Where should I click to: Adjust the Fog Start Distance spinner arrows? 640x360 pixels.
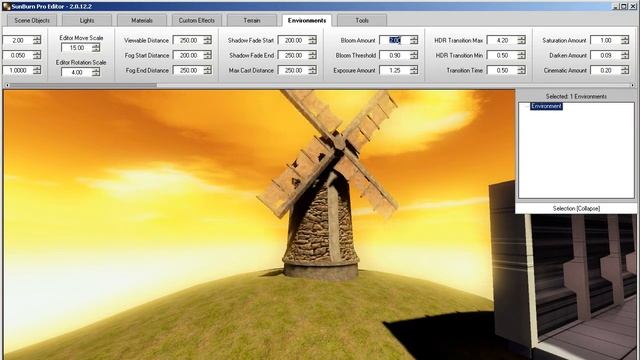click(x=208, y=55)
